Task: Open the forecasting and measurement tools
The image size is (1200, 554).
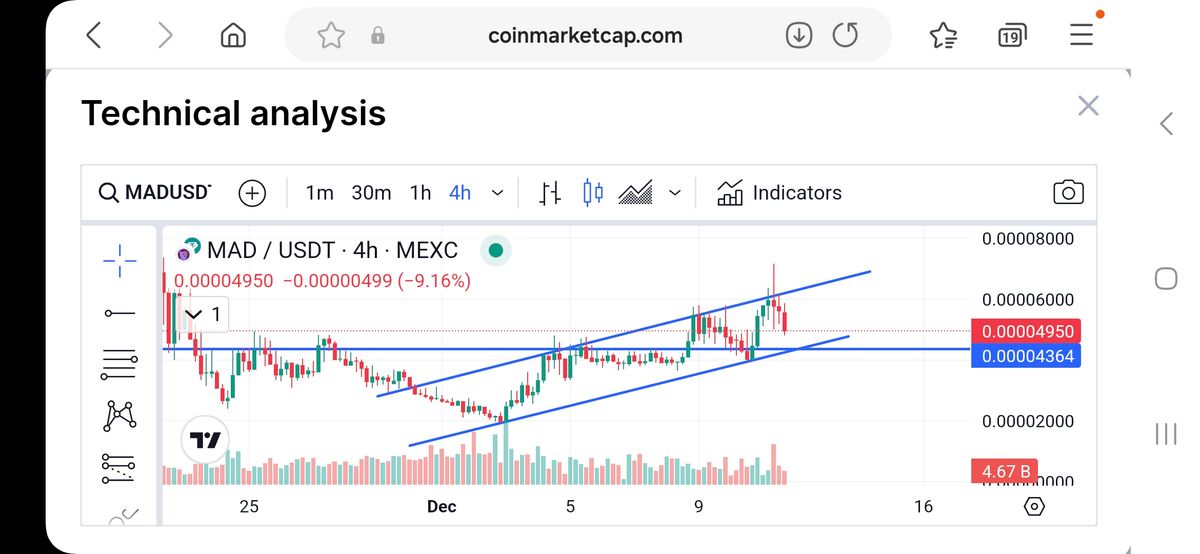Action: pos(120,467)
